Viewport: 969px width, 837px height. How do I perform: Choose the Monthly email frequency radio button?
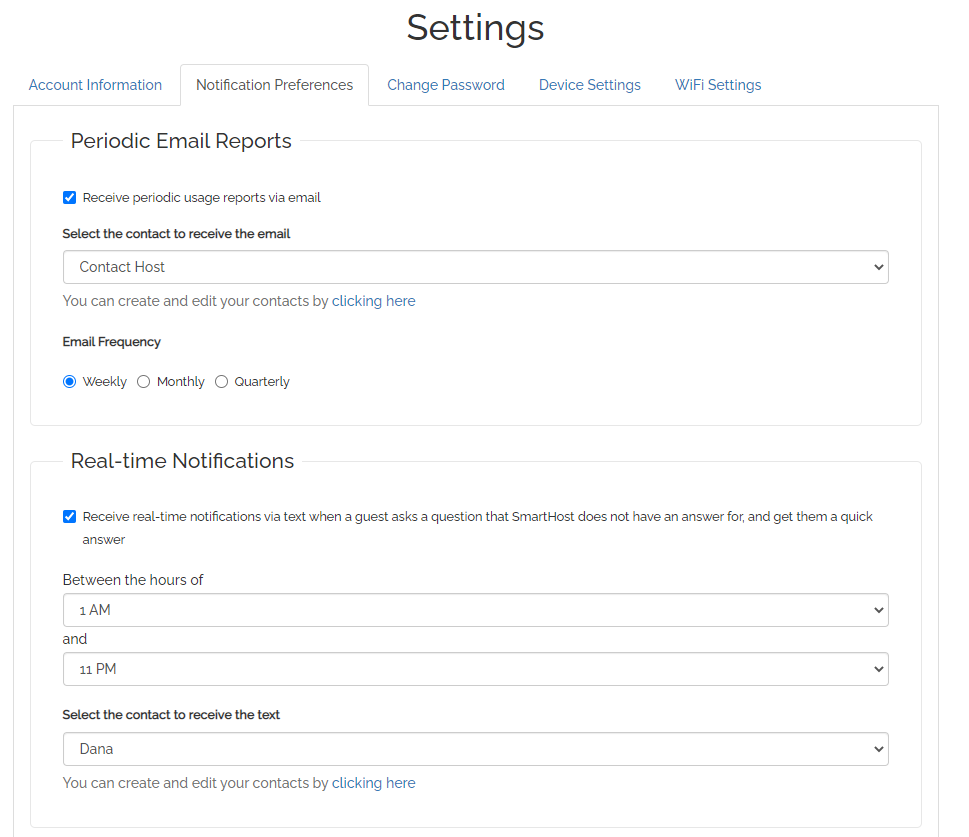pos(143,381)
